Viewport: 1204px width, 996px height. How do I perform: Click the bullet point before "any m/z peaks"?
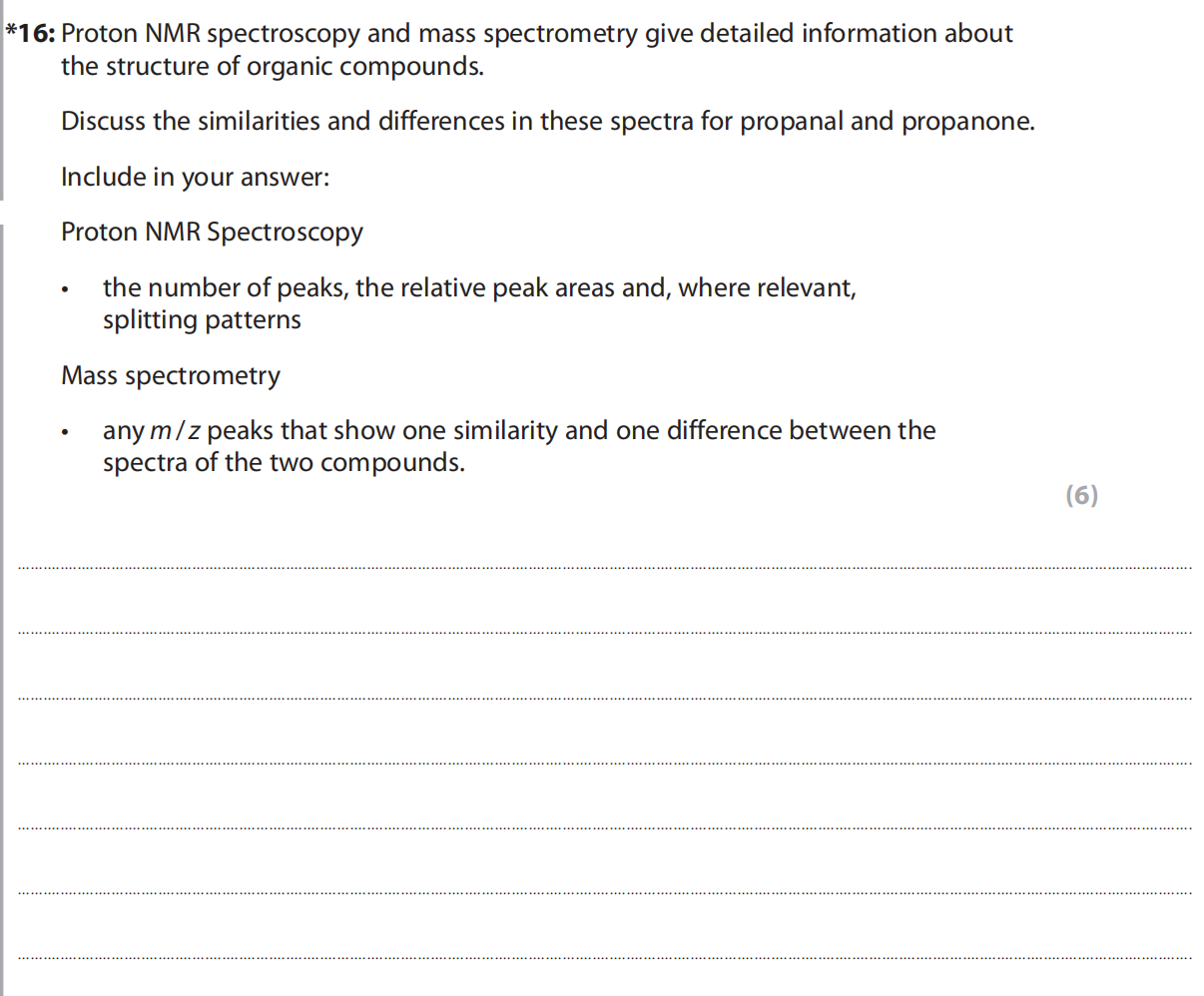65,433
